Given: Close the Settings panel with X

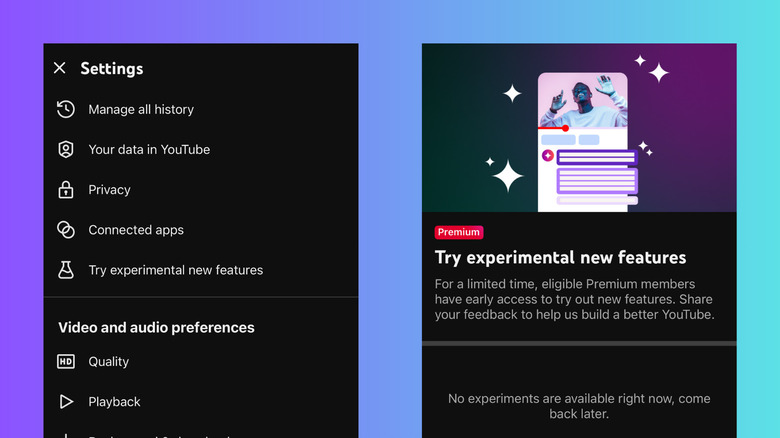Looking at the screenshot, I should point(60,68).
